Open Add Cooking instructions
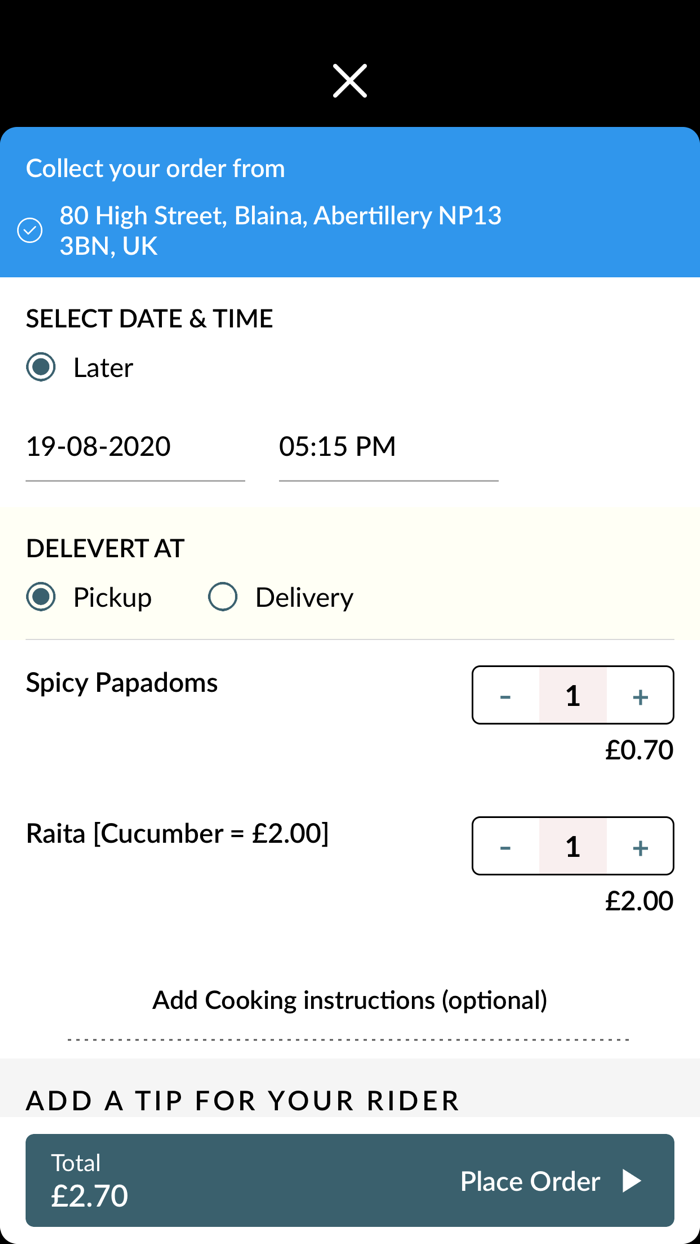This screenshot has width=700, height=1244. coord(350,999)
